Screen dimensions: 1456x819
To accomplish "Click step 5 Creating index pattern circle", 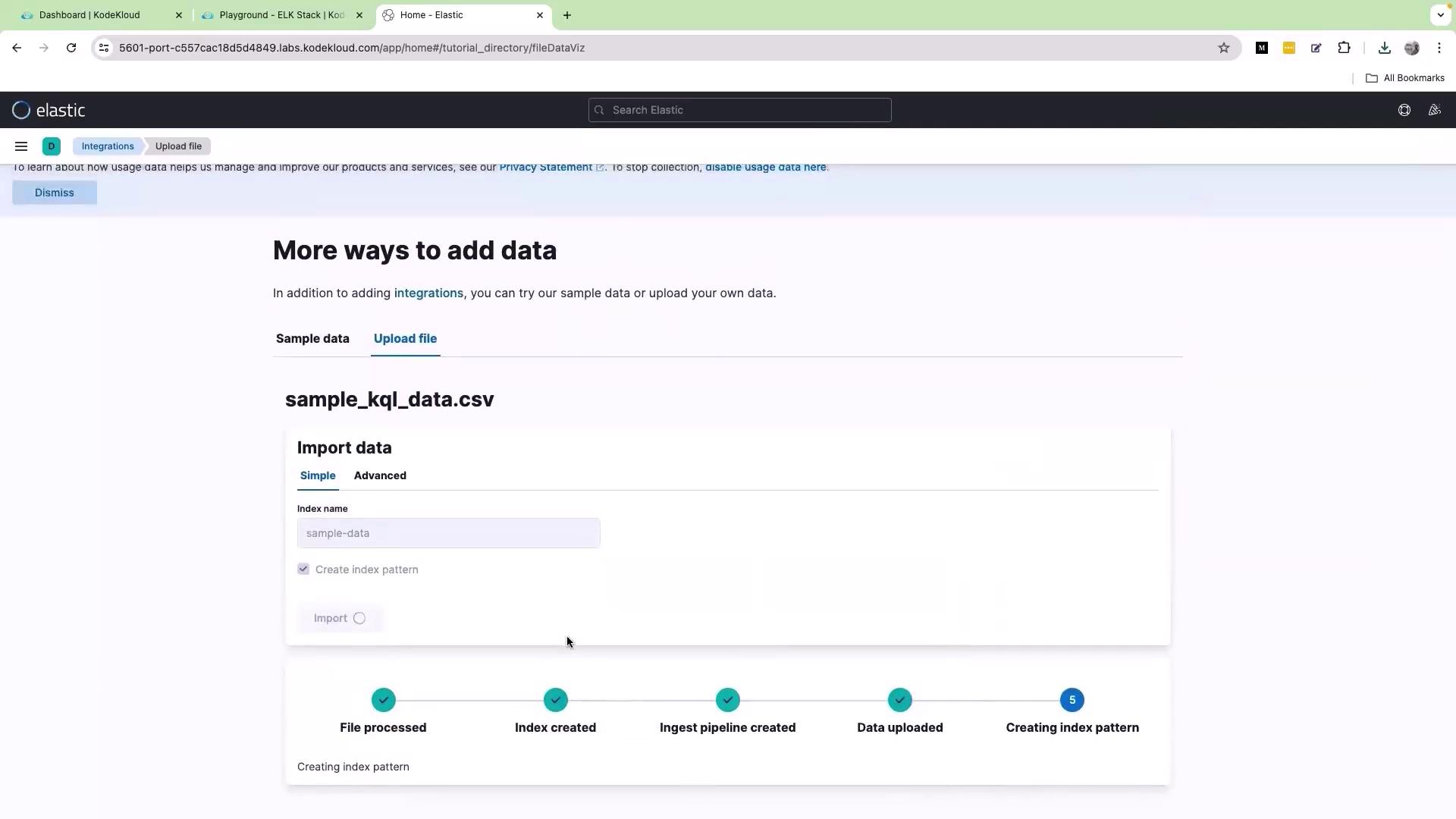I will (1072, 700).
